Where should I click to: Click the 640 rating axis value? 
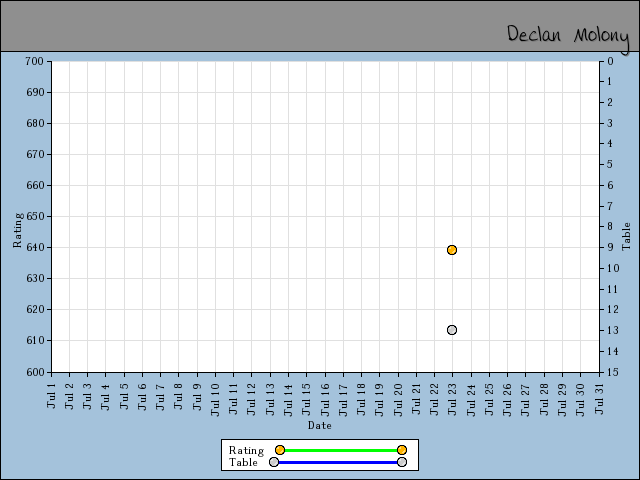[34, 247]
